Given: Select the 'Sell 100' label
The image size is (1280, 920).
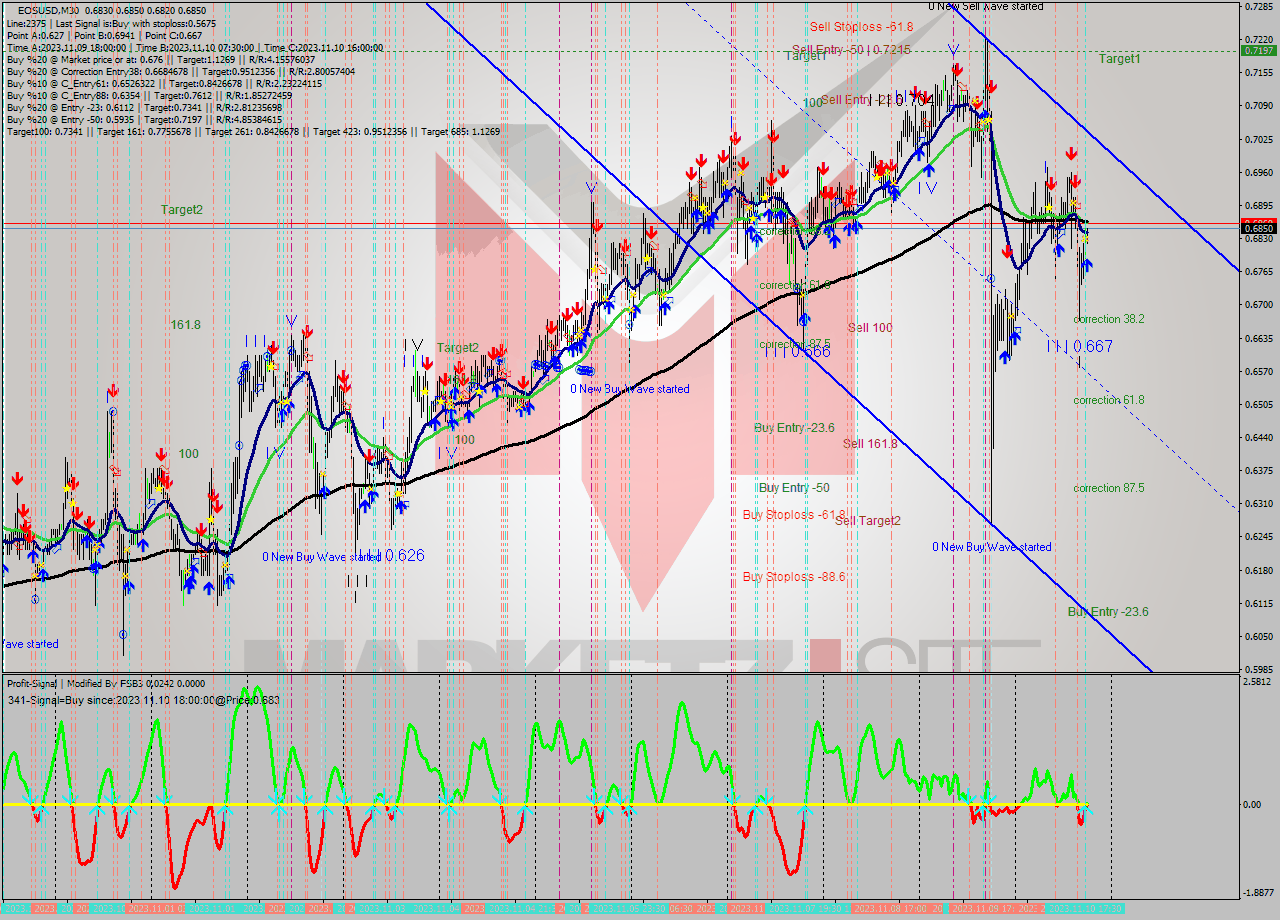Looking at the screenshot, I should (869, 328).
